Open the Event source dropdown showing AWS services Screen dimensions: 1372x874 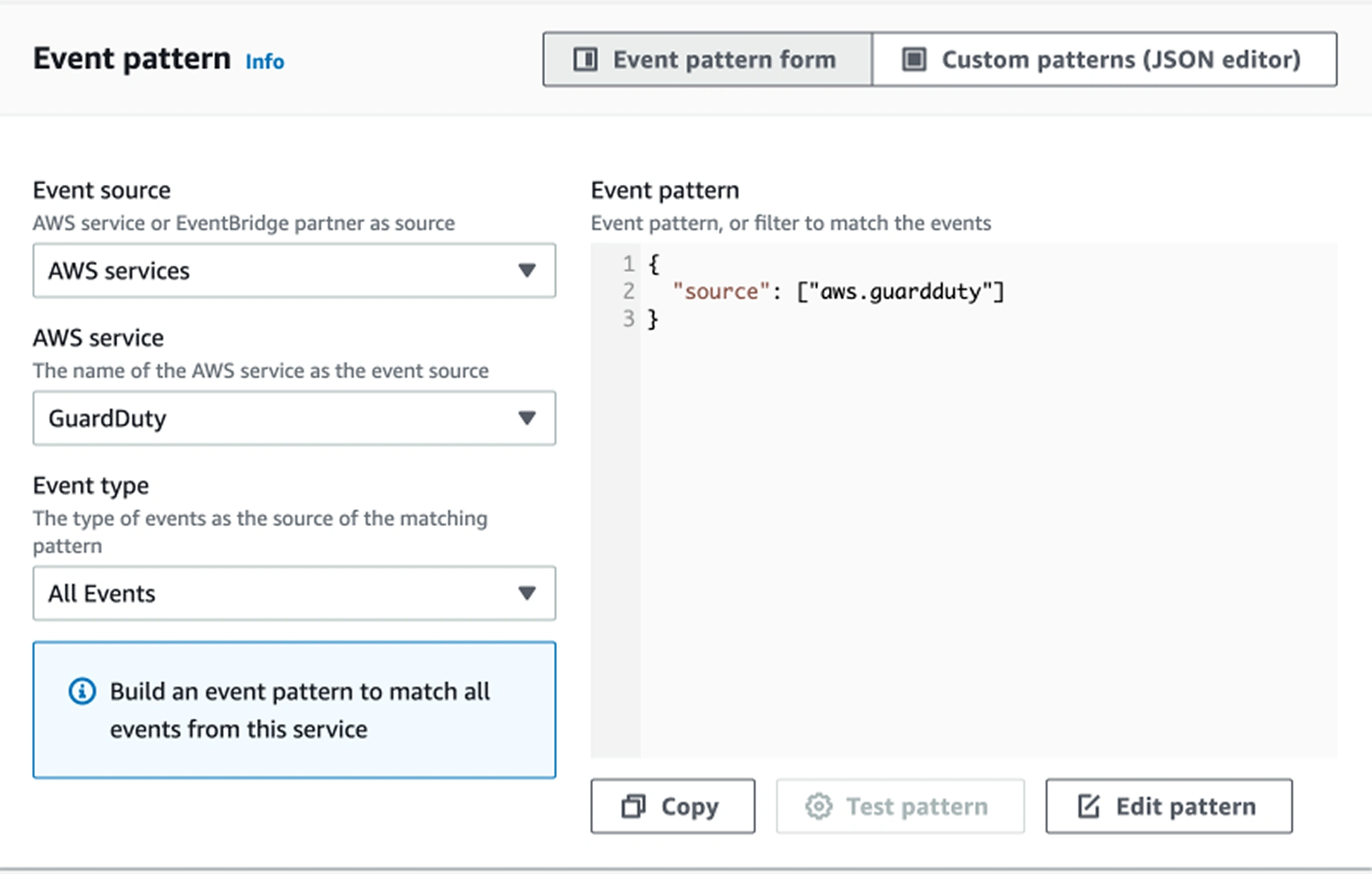[x=294, y=271]
